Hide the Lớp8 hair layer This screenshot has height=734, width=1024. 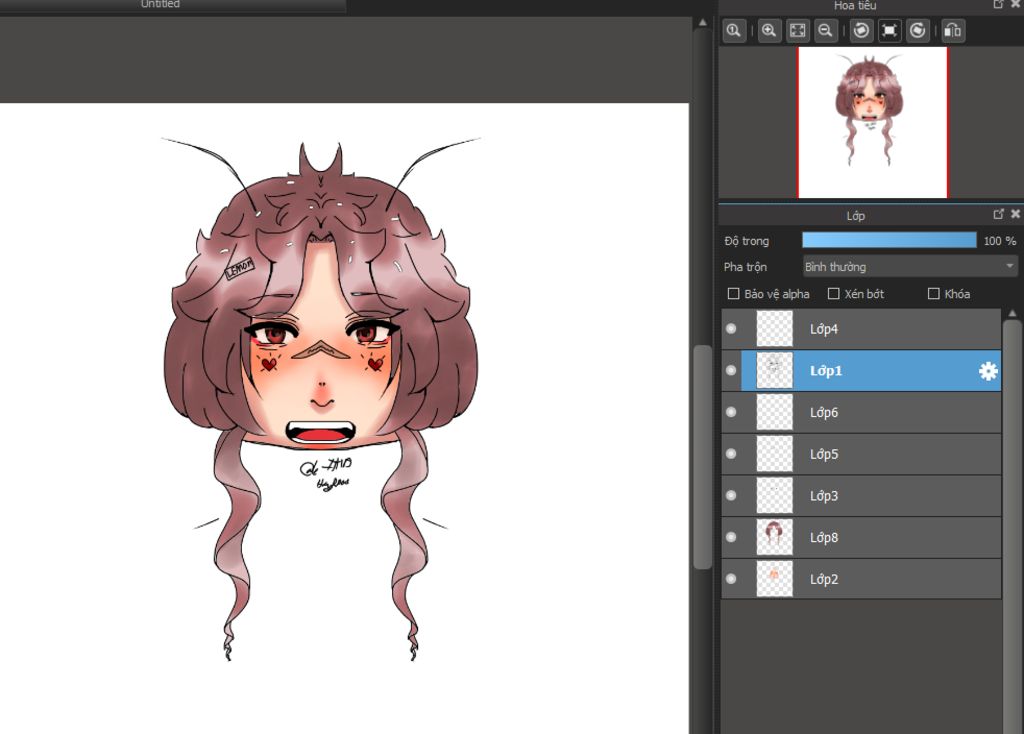point(731,537)
